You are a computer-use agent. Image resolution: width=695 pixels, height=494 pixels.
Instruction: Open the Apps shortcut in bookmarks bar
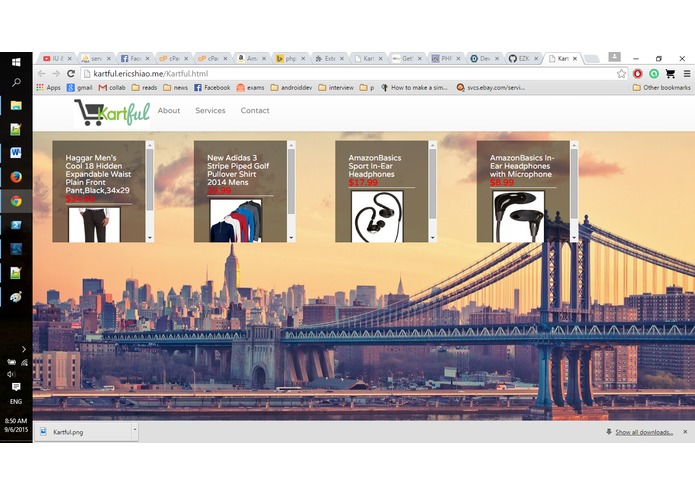pos(48,88)
